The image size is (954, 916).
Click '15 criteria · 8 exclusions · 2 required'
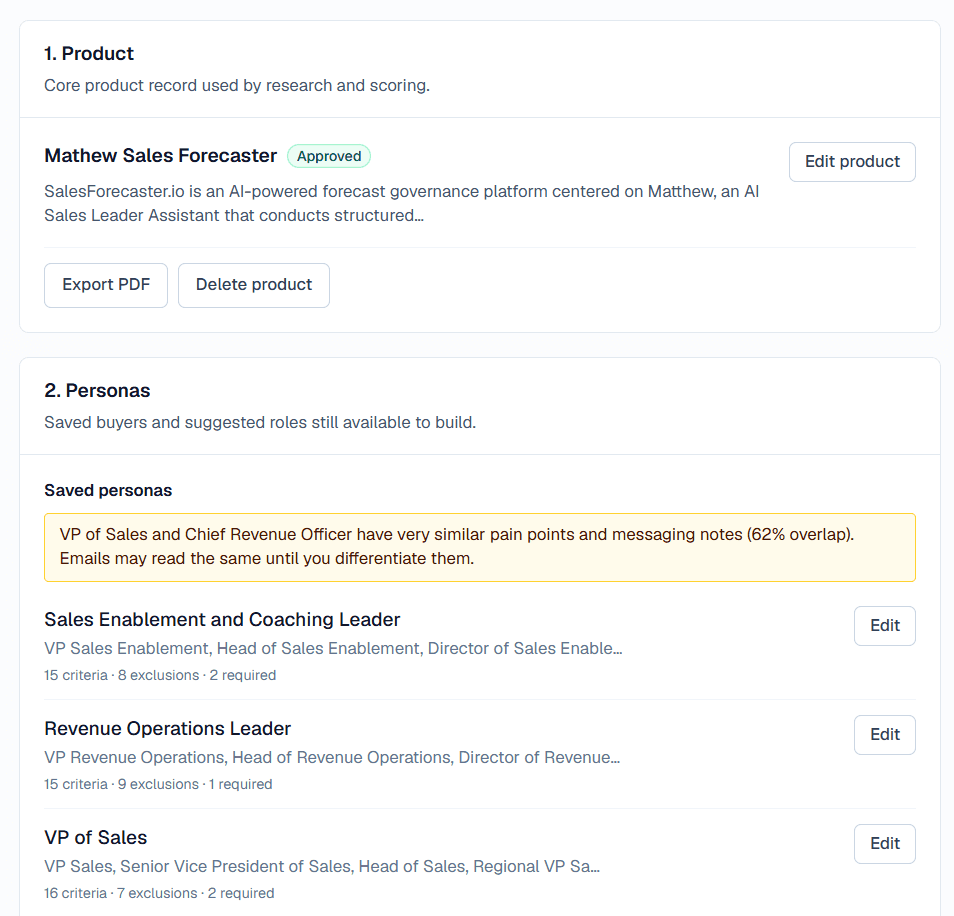(x=160, y=675)
